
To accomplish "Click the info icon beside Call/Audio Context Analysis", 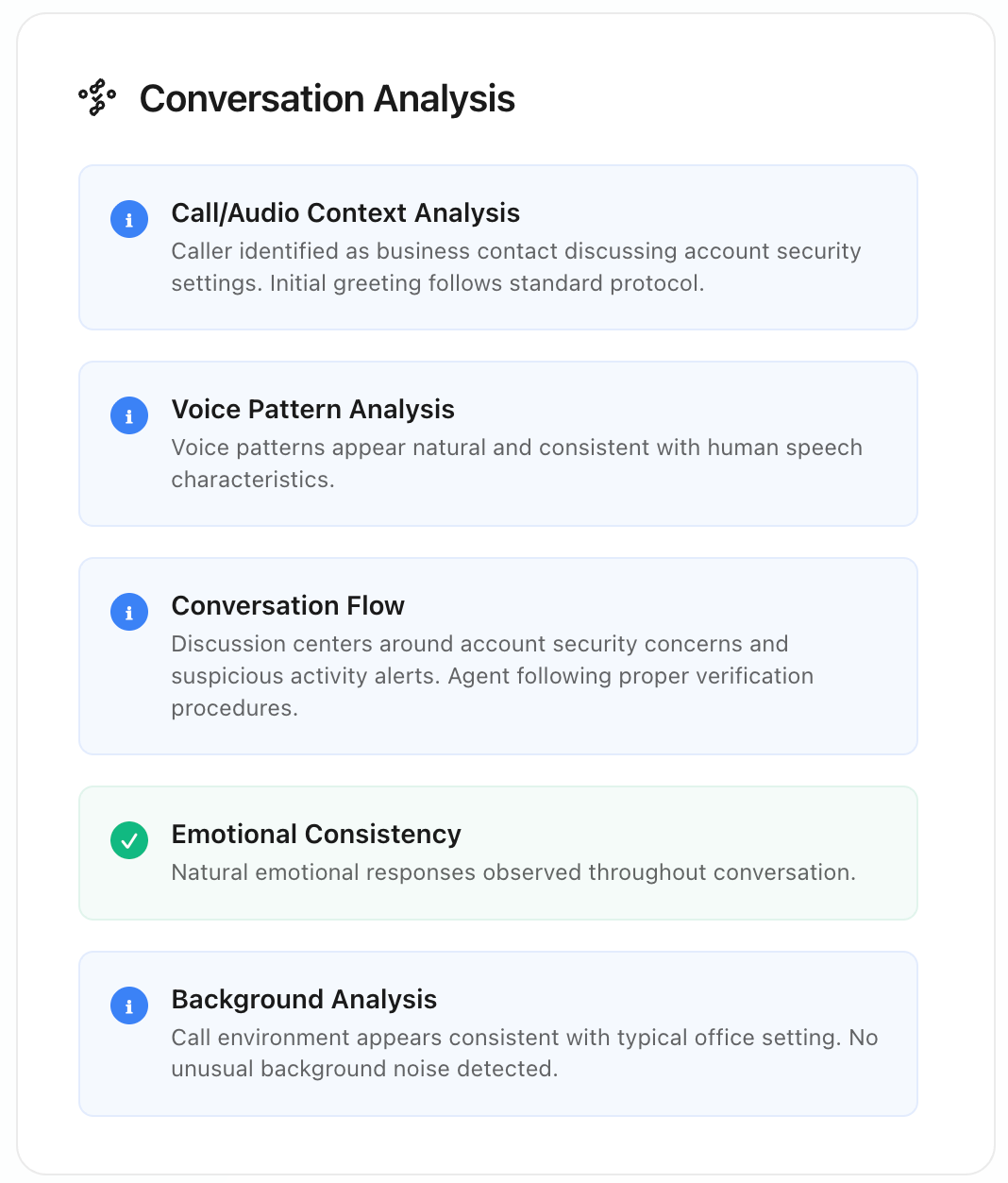I will point(129,219).
